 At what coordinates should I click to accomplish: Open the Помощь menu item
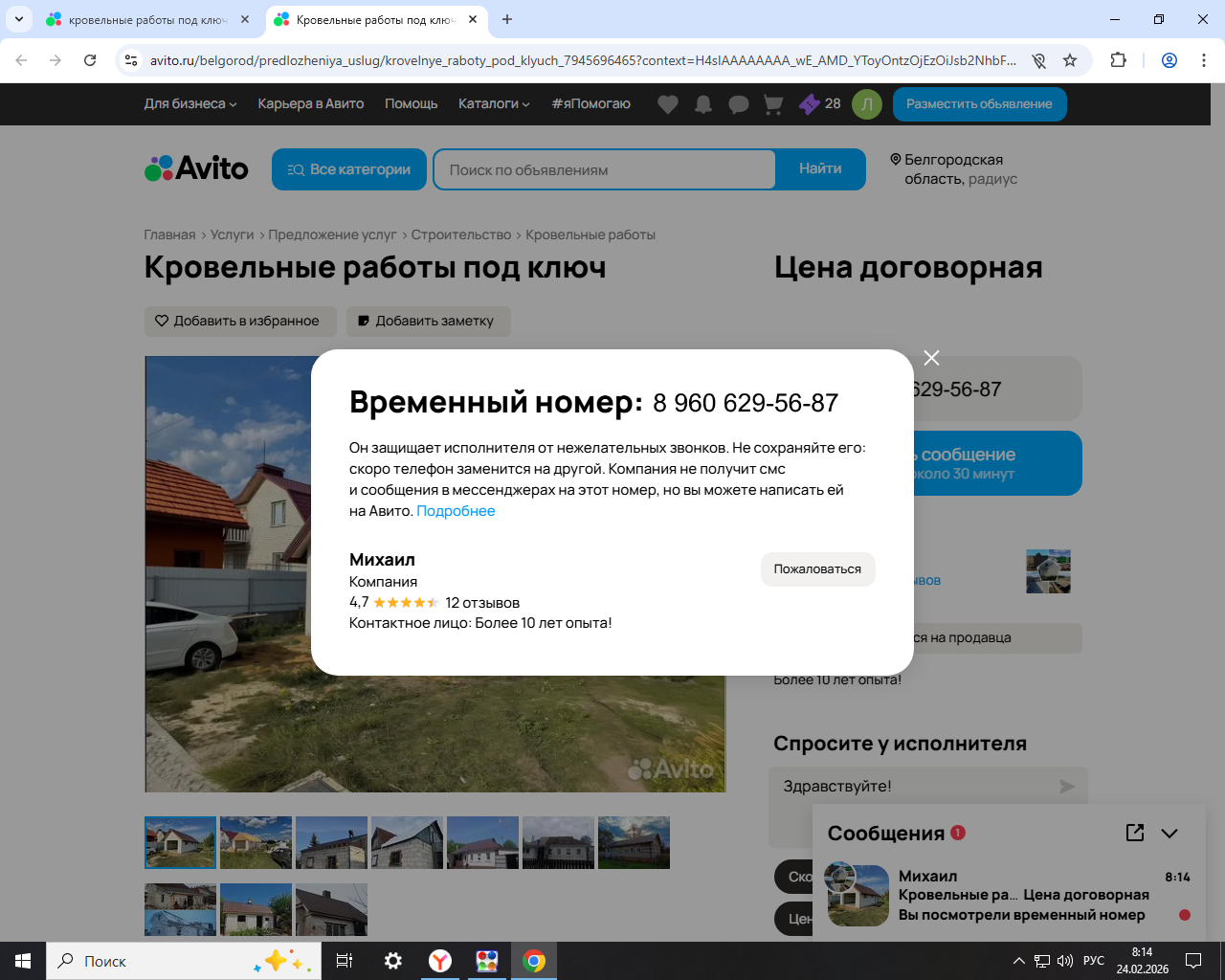click(x=411, y=104)
